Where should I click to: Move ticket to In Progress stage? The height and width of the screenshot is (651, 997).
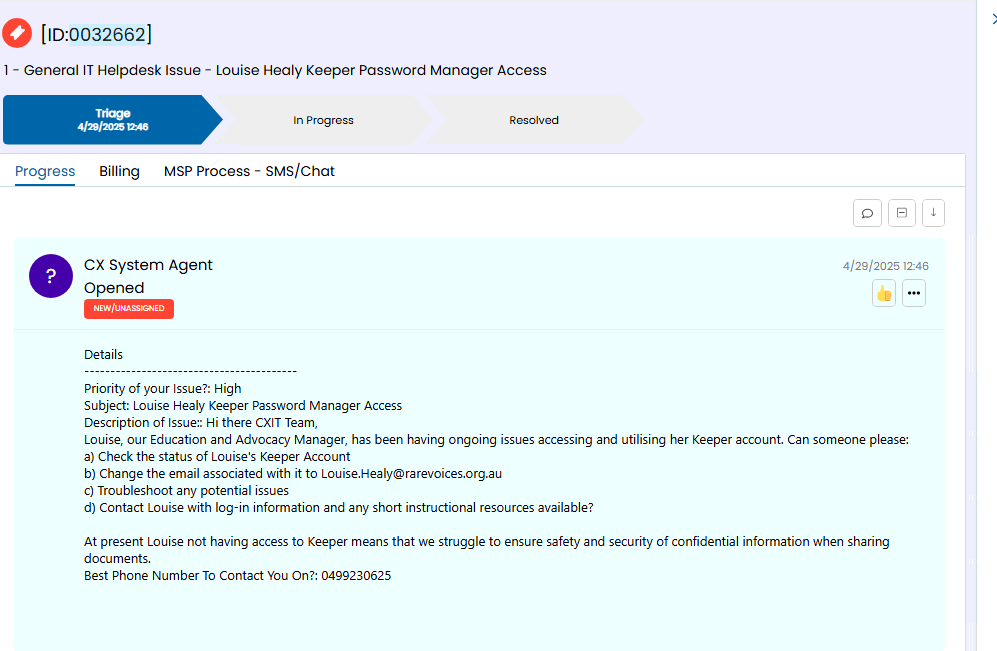tap(323, 120)
